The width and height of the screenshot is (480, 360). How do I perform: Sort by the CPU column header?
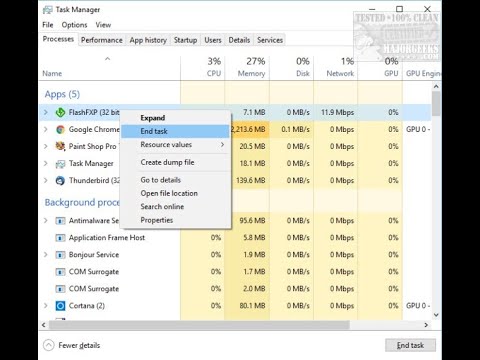(203, 68)
